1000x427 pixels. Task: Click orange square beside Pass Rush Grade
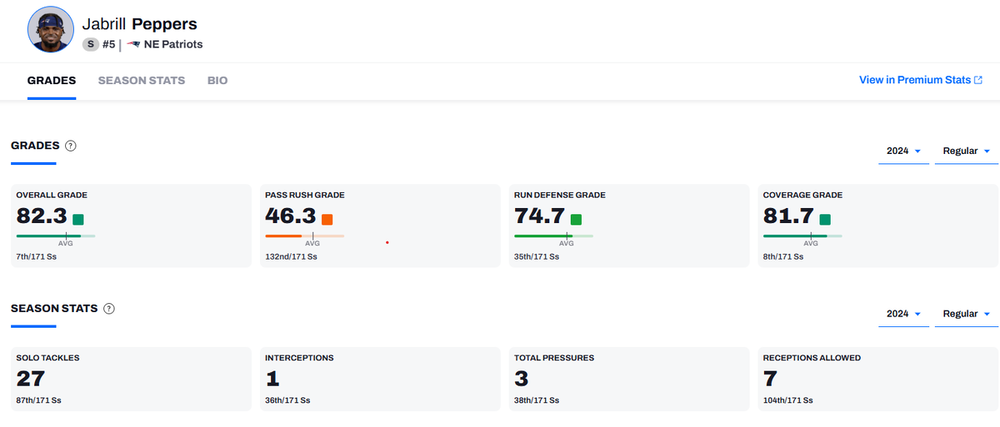[x=327, y=219]
